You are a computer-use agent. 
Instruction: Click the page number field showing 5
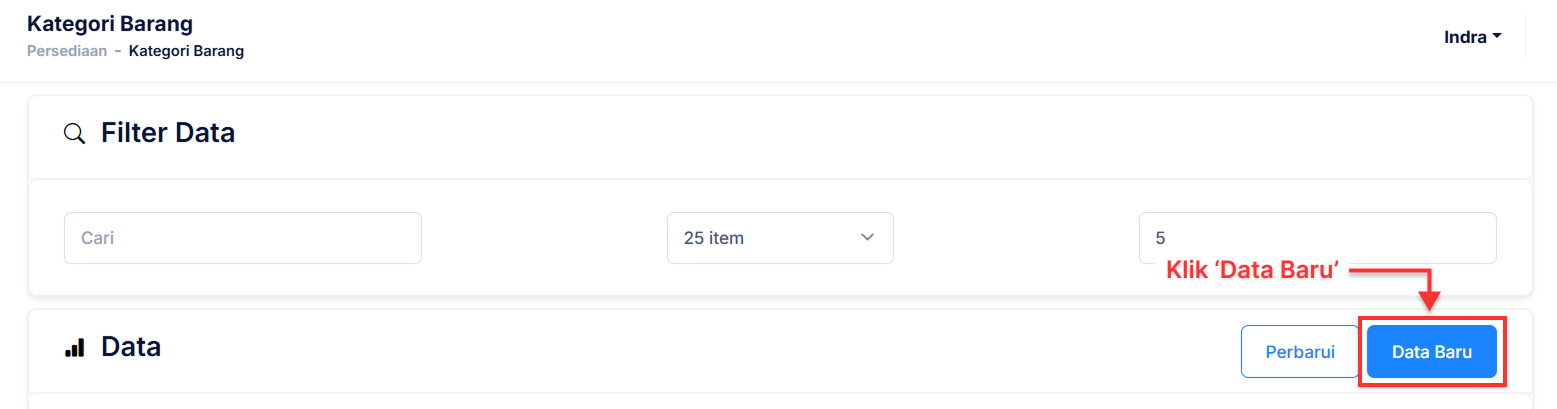(1317, 238)
